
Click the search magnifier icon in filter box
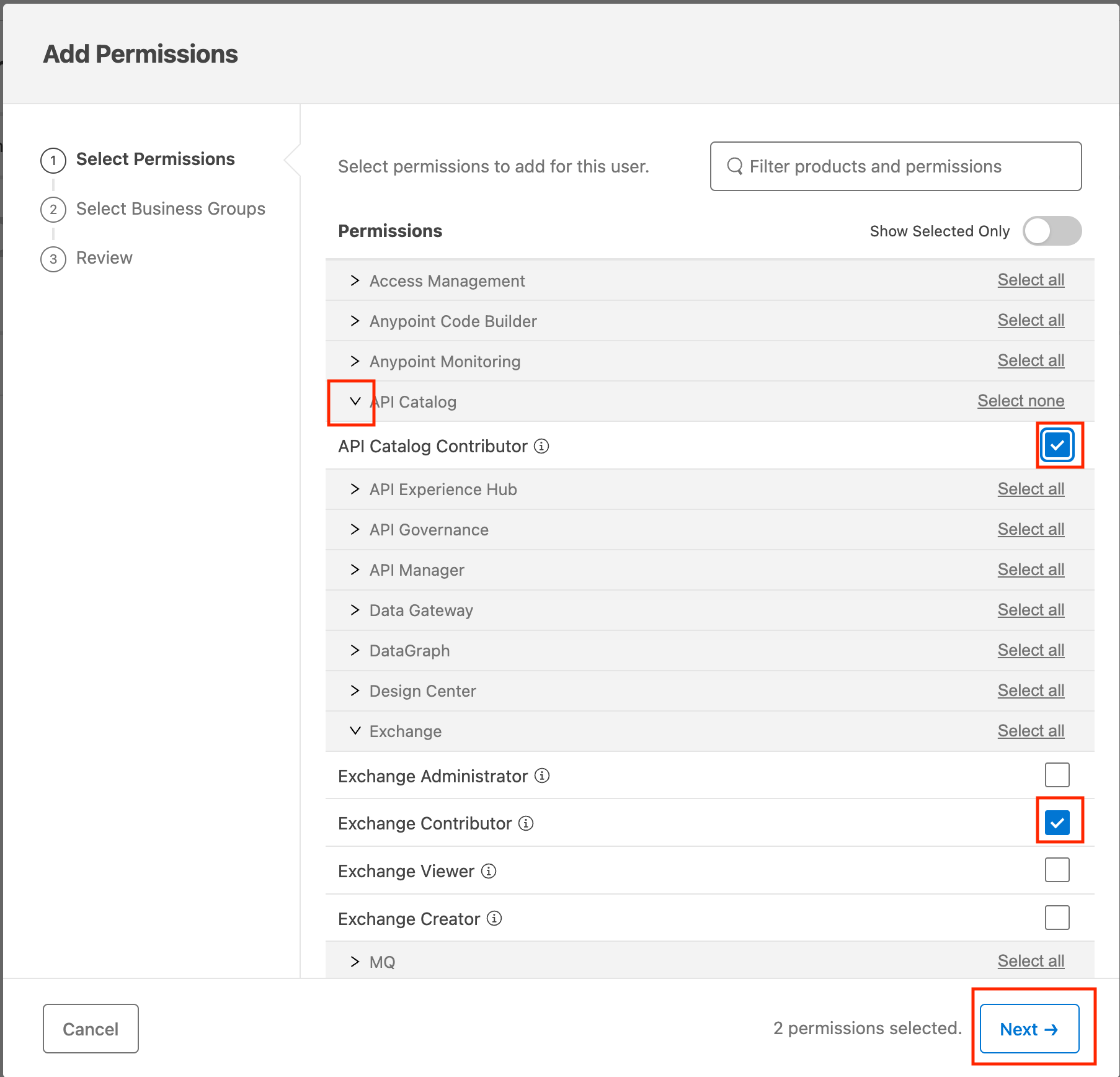coord(735,166)
